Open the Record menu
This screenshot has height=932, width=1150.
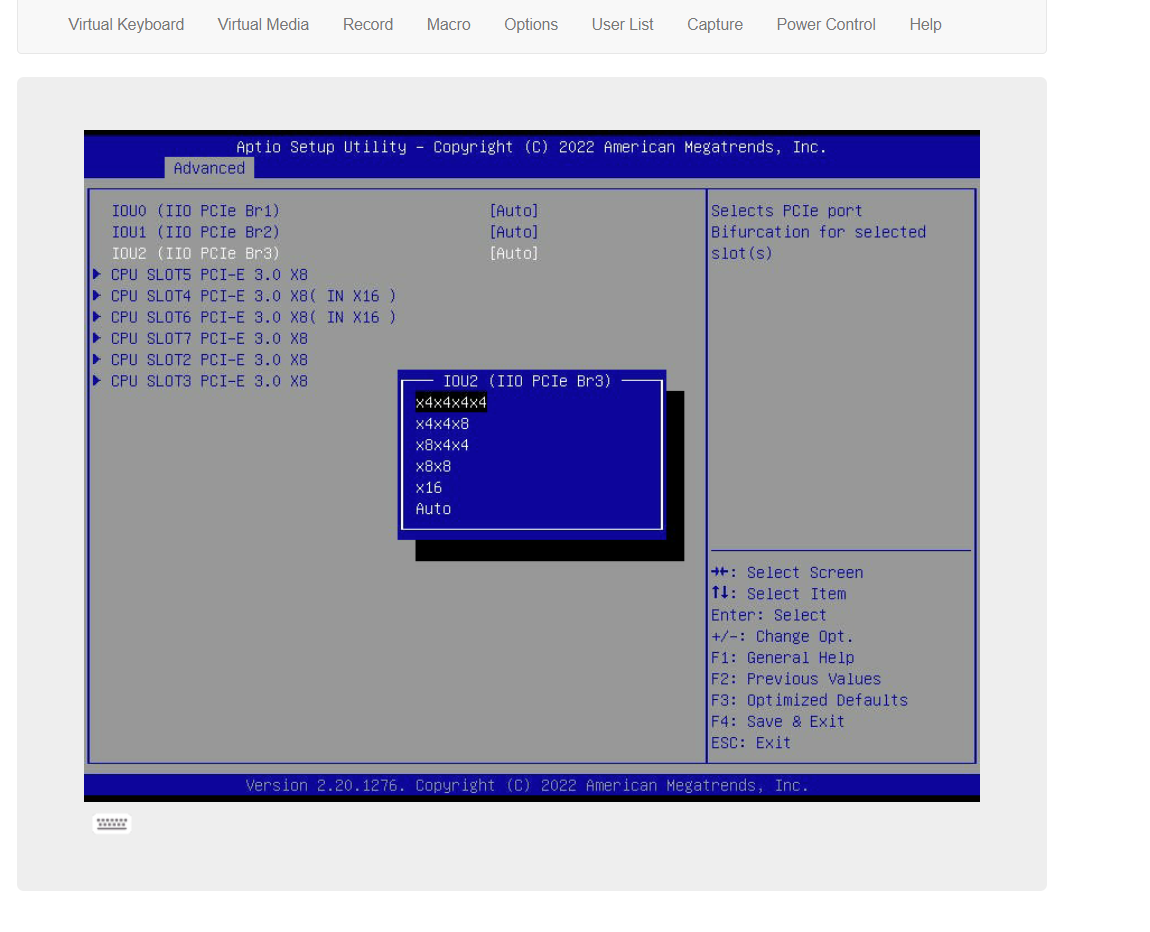click(368, 25)
